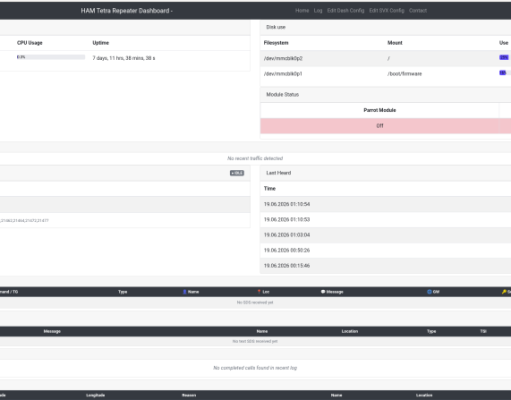
Task: Click the No recent traffic detected message
Action: 255,158
